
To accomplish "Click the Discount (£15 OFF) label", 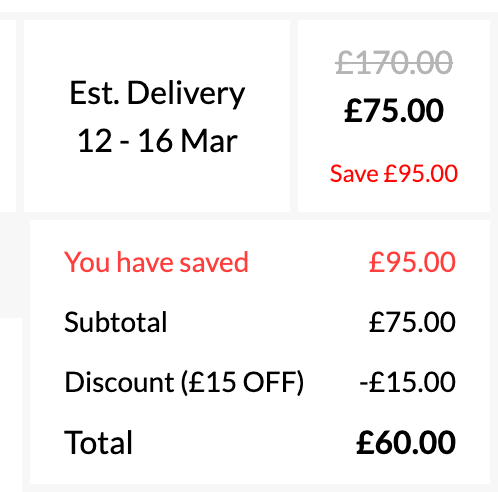I will pyautogui.click(x=184, y=382).
